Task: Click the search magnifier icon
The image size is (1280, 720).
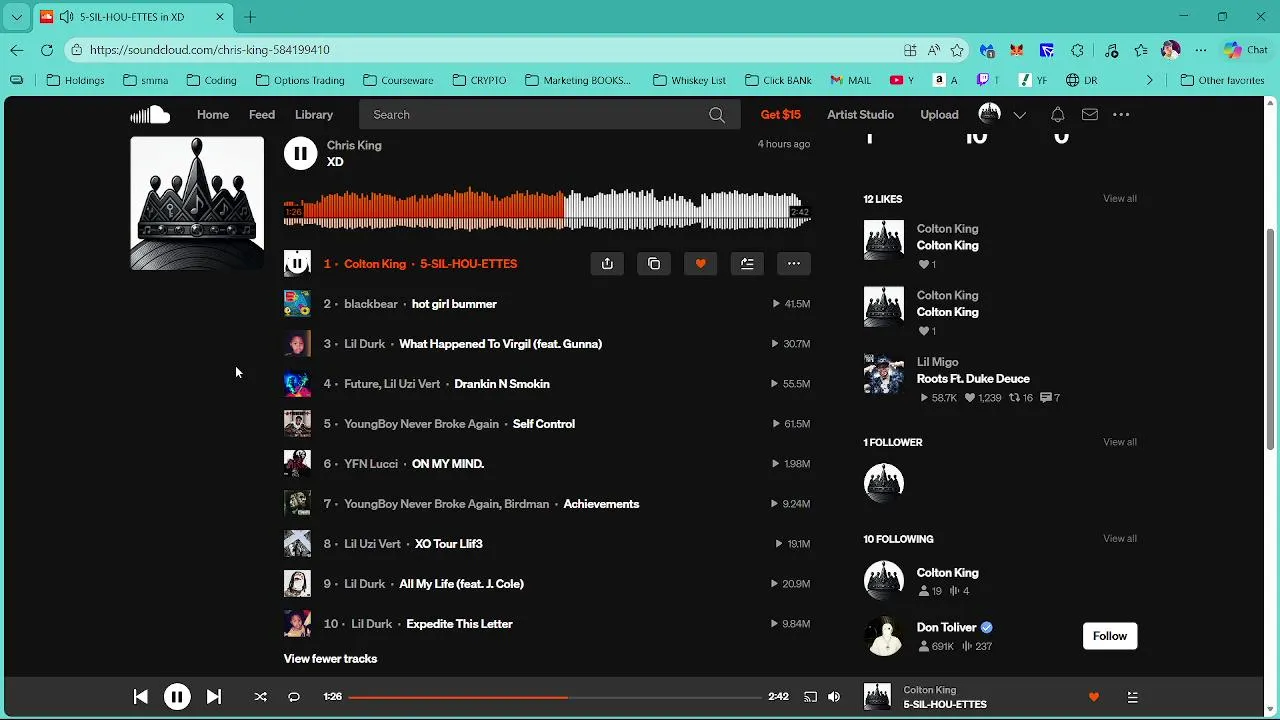Action: 717,115
